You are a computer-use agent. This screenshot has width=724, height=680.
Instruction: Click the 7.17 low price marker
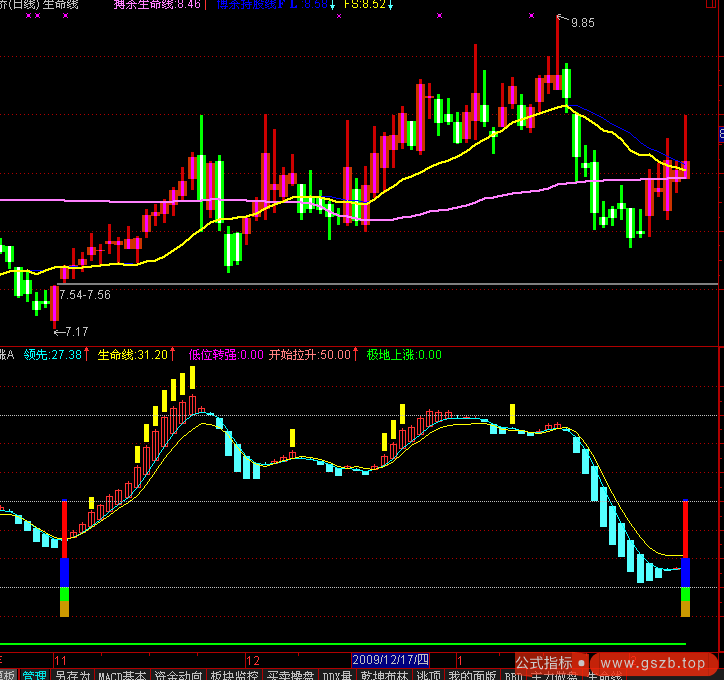tap(74, 331)
